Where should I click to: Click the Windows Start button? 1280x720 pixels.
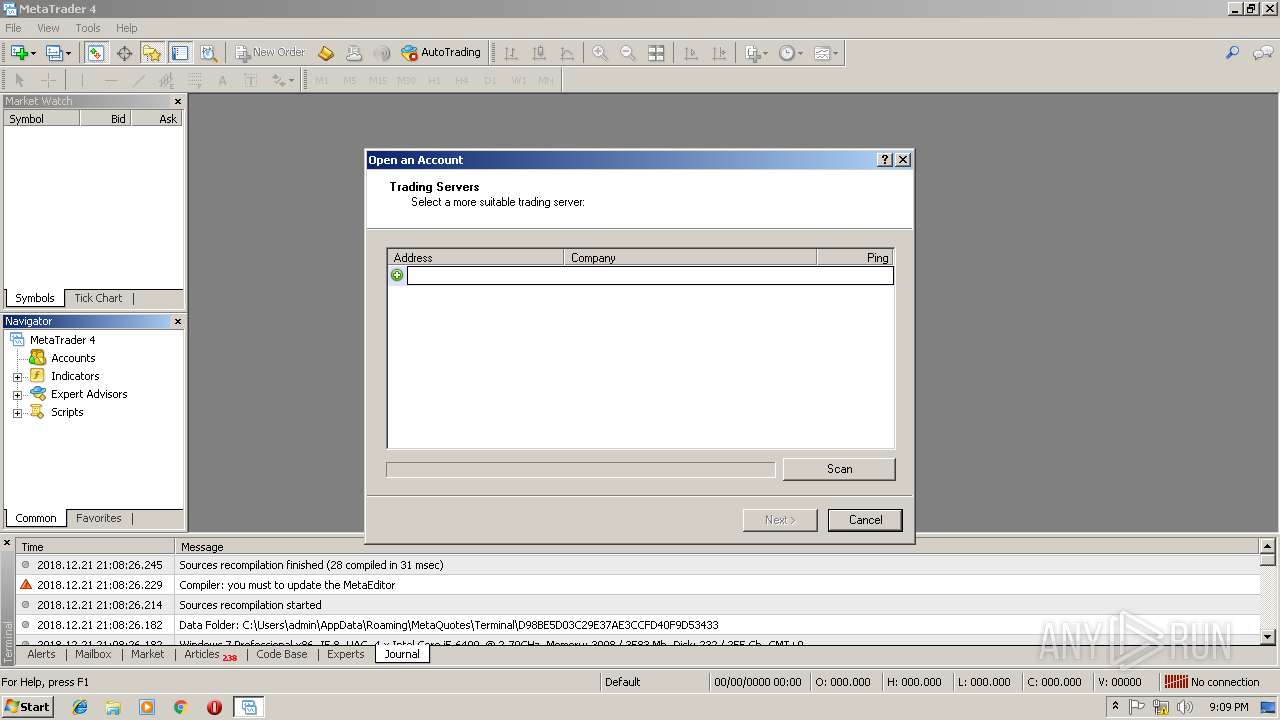27,706
